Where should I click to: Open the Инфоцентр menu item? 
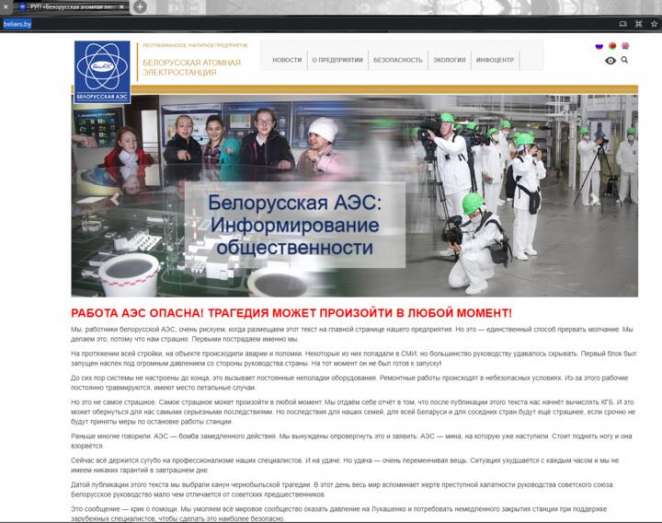[495, 60]
